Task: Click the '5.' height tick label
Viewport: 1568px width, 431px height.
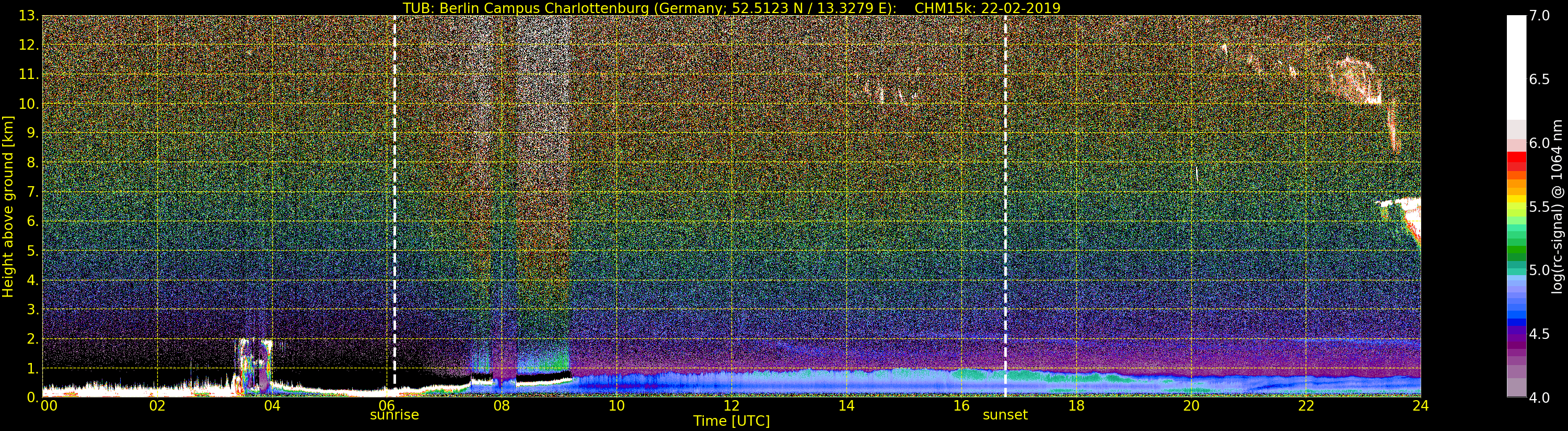Action: 33,251
